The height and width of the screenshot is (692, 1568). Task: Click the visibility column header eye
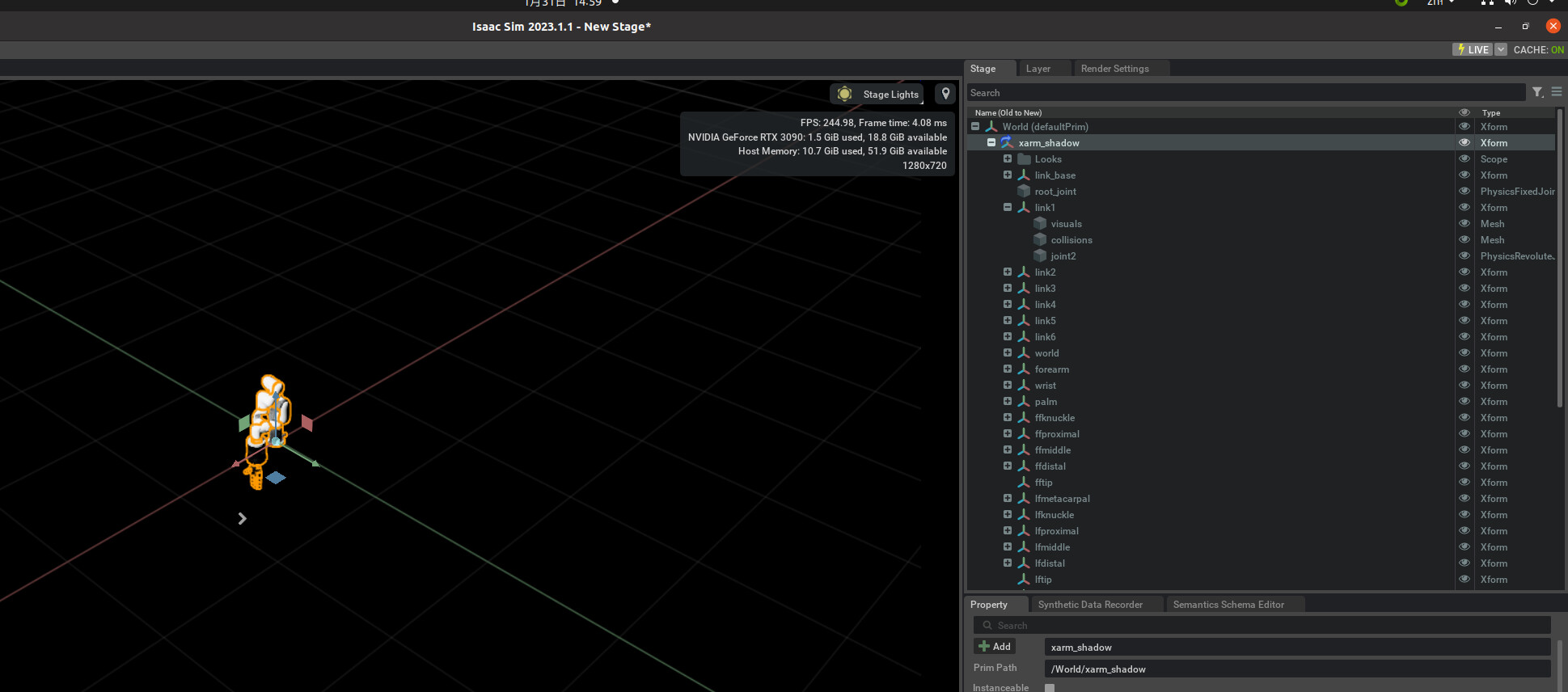click(1464, 112)
